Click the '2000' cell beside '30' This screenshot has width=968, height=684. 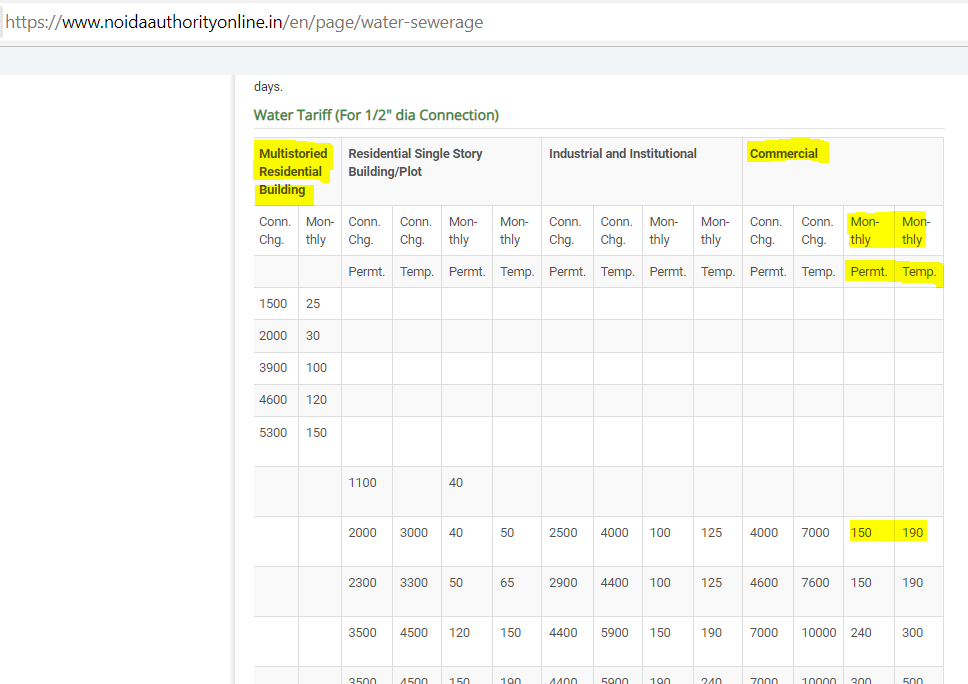[276, 336]
